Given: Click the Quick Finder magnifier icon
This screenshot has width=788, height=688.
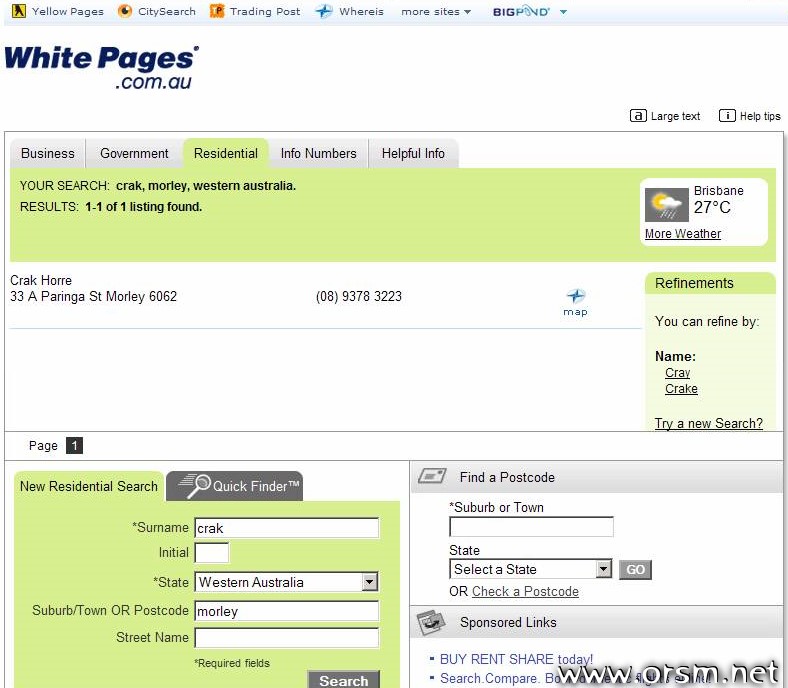Looking at the screenshot, I should coord(194,484).
